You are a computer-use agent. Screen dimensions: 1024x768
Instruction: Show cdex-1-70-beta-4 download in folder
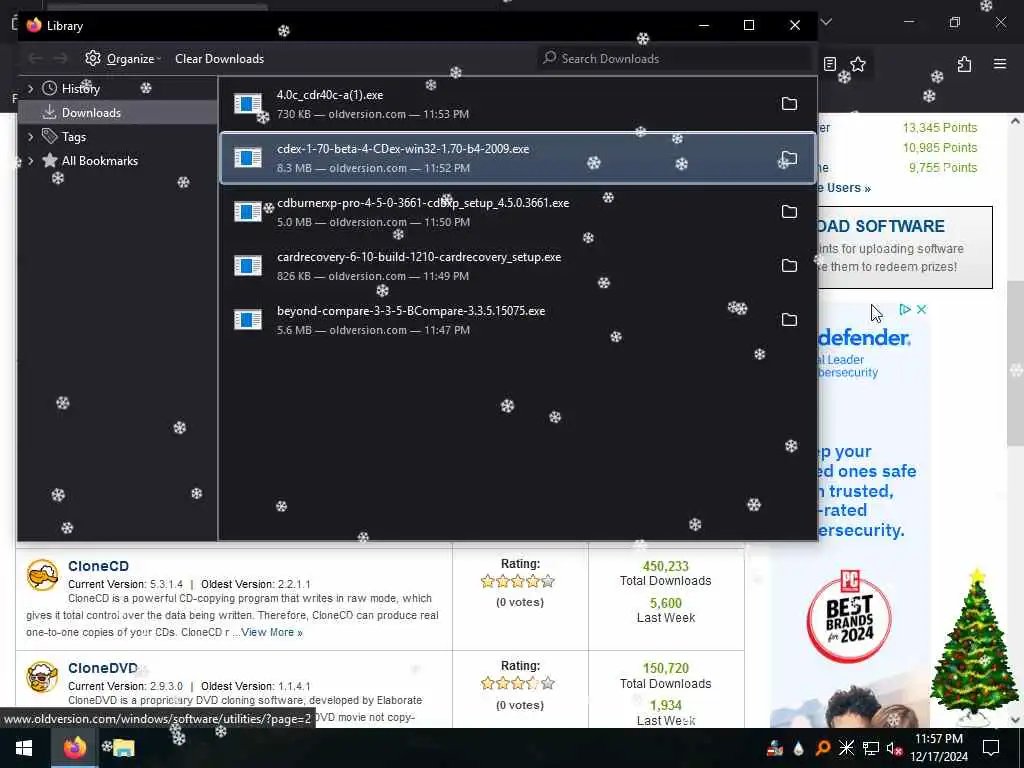[x=789, y=158]
